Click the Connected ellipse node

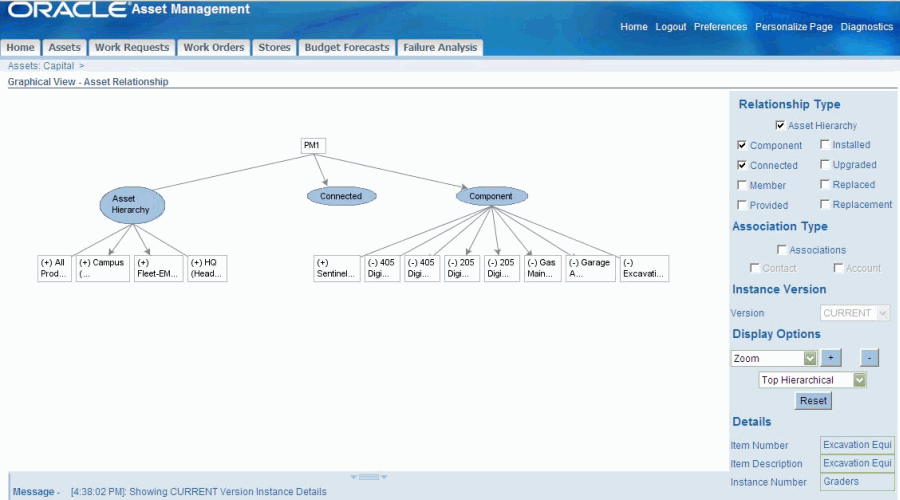[x=342, y=196]
